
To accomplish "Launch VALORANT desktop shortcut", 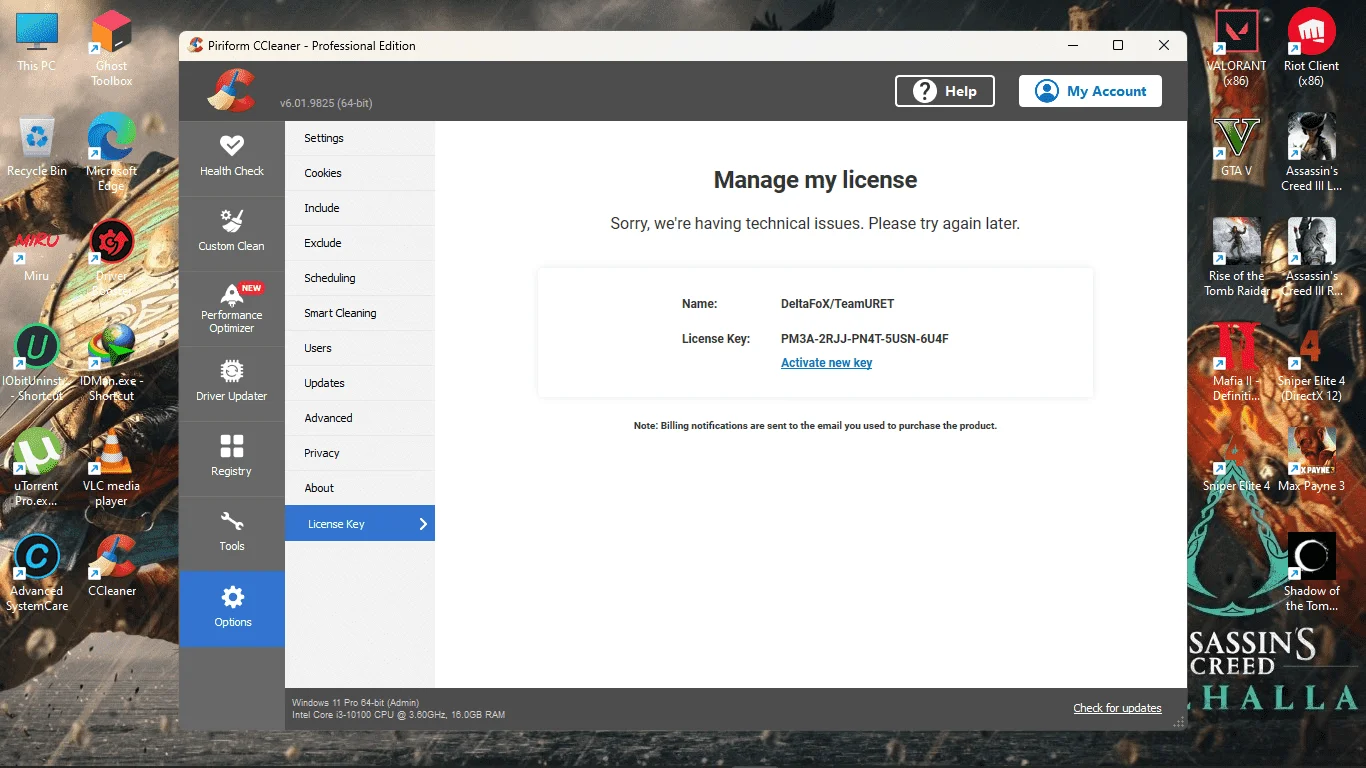I will [x=1237, y=48].
